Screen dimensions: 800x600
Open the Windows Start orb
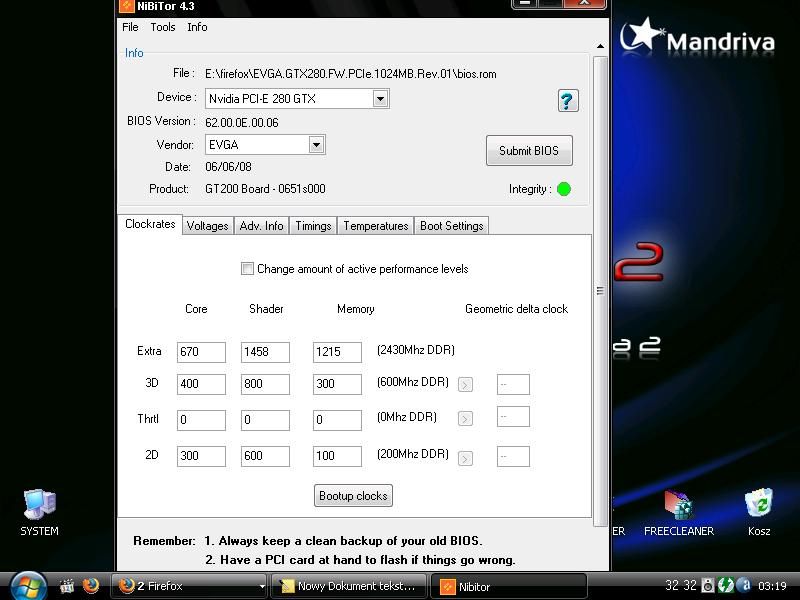pos(28,587)
